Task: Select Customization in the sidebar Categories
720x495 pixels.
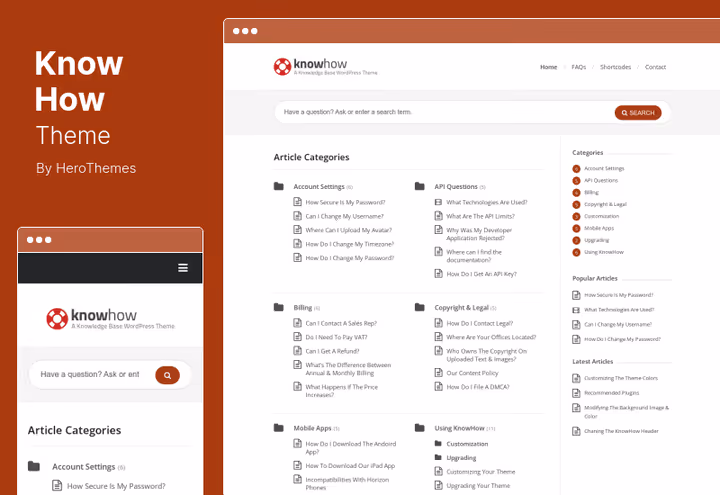Action: point(601,216)
